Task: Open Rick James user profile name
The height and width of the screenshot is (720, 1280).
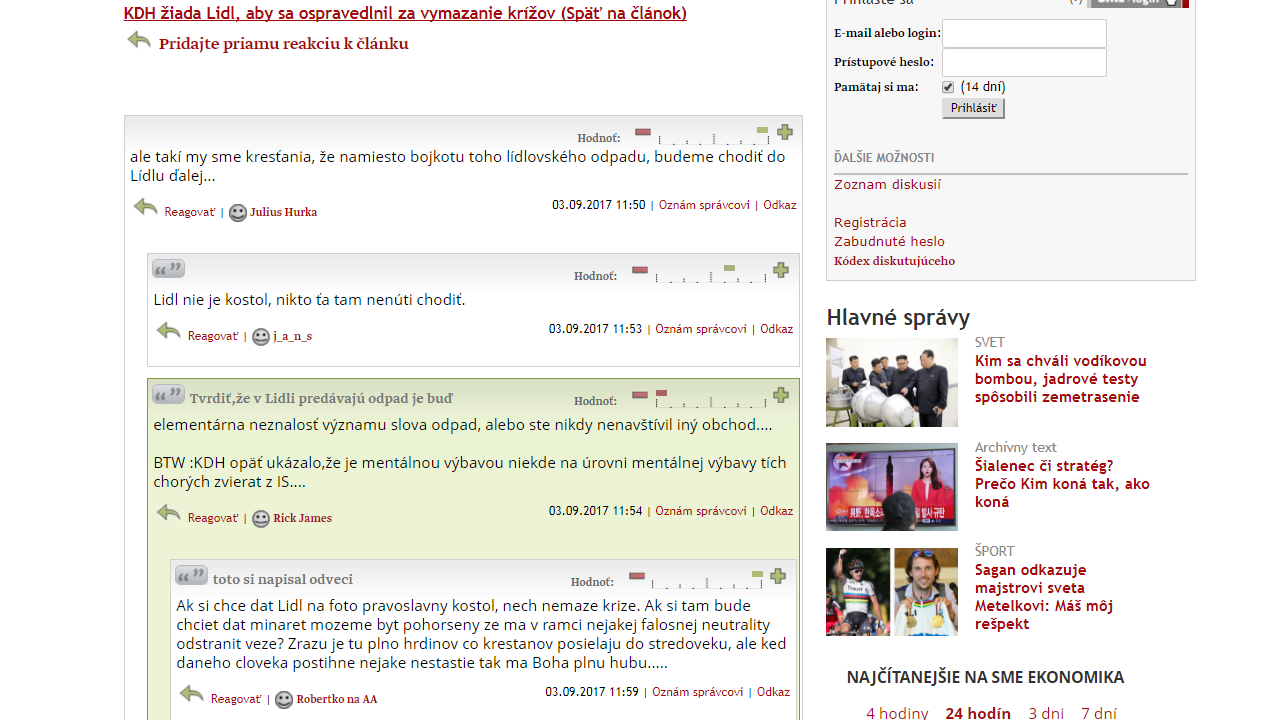Action: click(302, 518)
